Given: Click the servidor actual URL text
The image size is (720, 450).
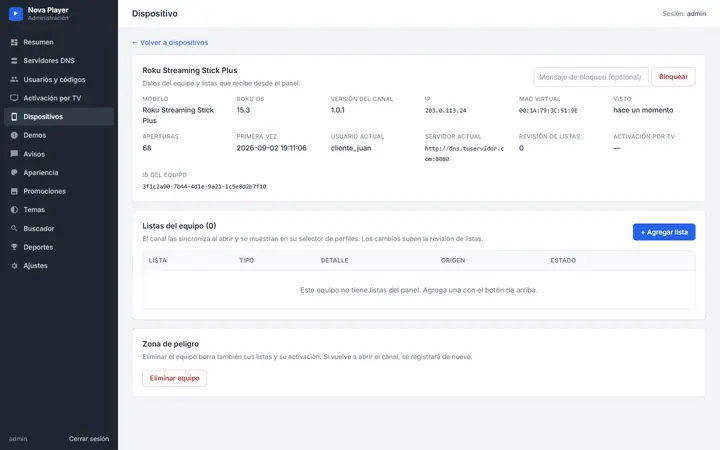Looking at the screenshot, I should point(464,153).
